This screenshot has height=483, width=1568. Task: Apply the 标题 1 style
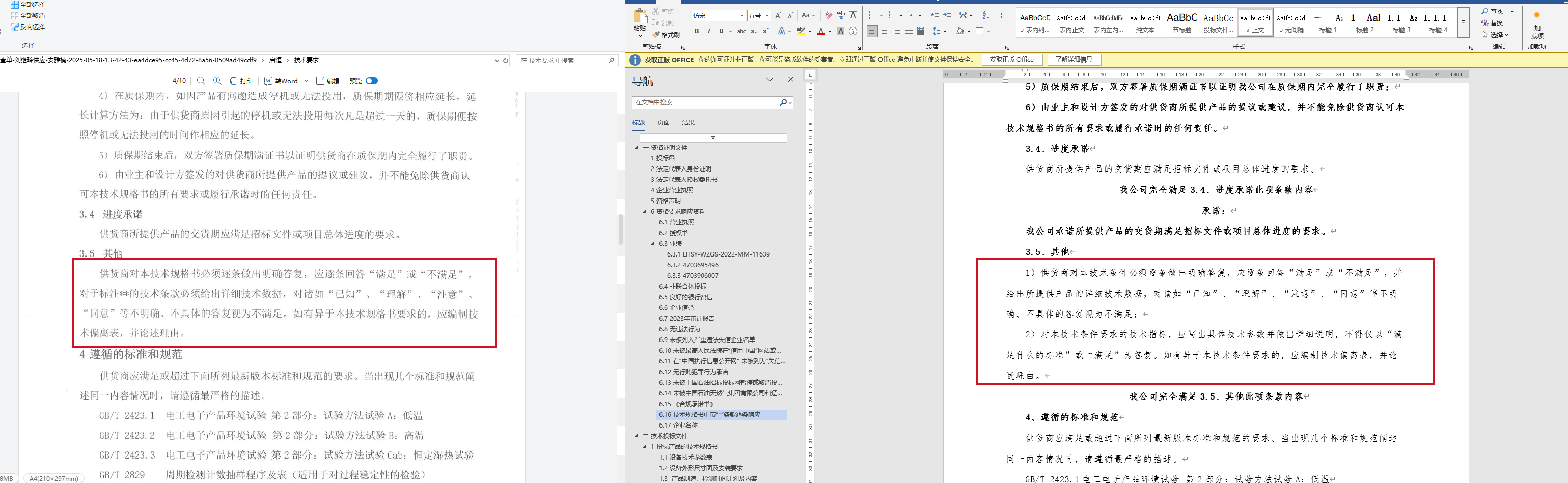click(x=1328, y=22)
